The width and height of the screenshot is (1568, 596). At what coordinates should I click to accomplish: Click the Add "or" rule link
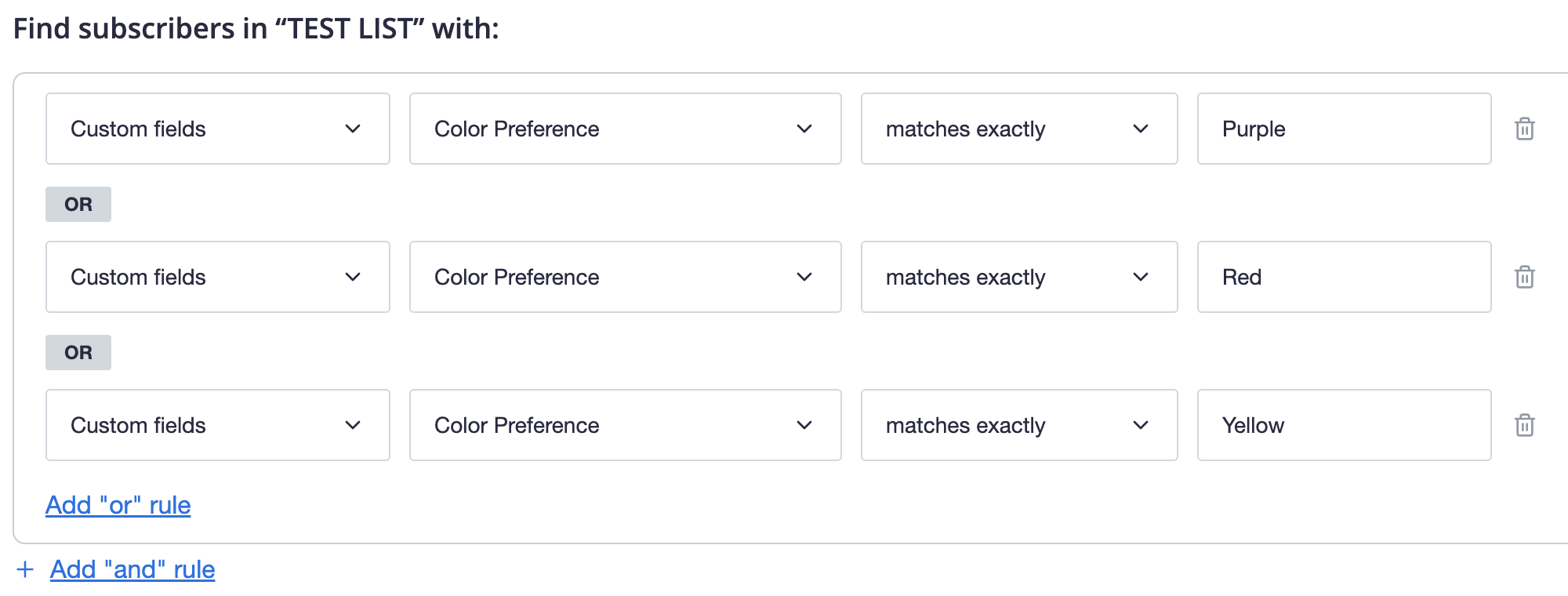click(118, 505)
